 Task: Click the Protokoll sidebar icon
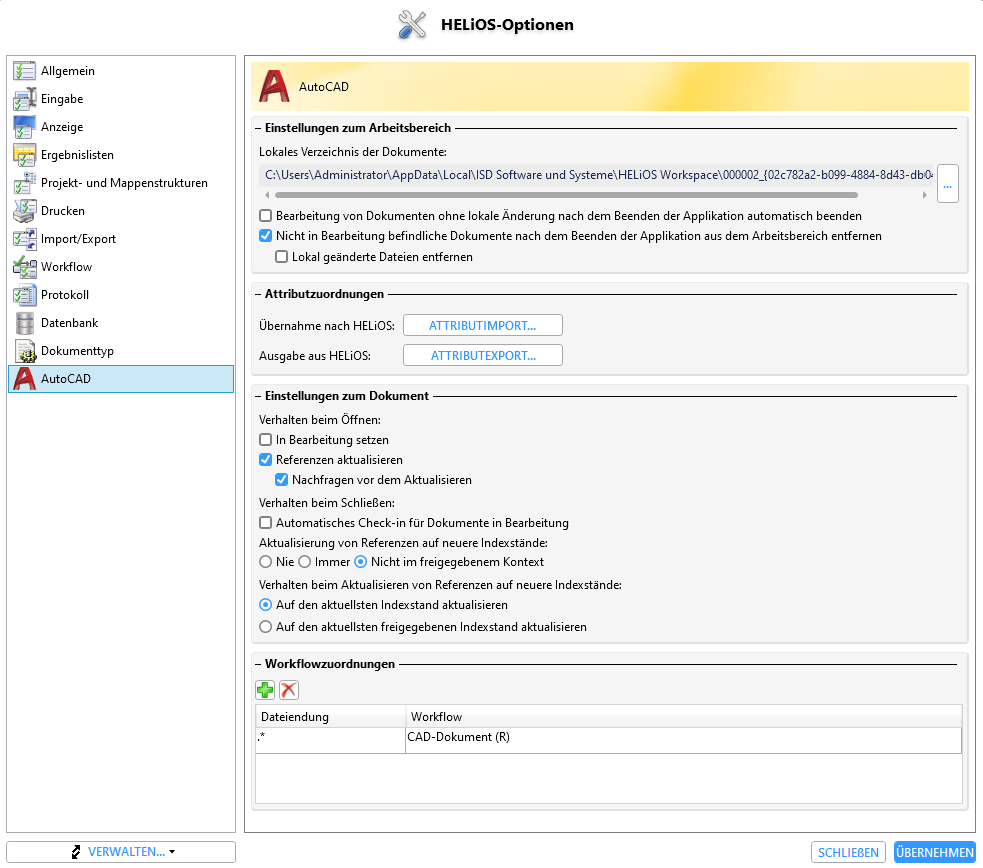pos(24,295)
